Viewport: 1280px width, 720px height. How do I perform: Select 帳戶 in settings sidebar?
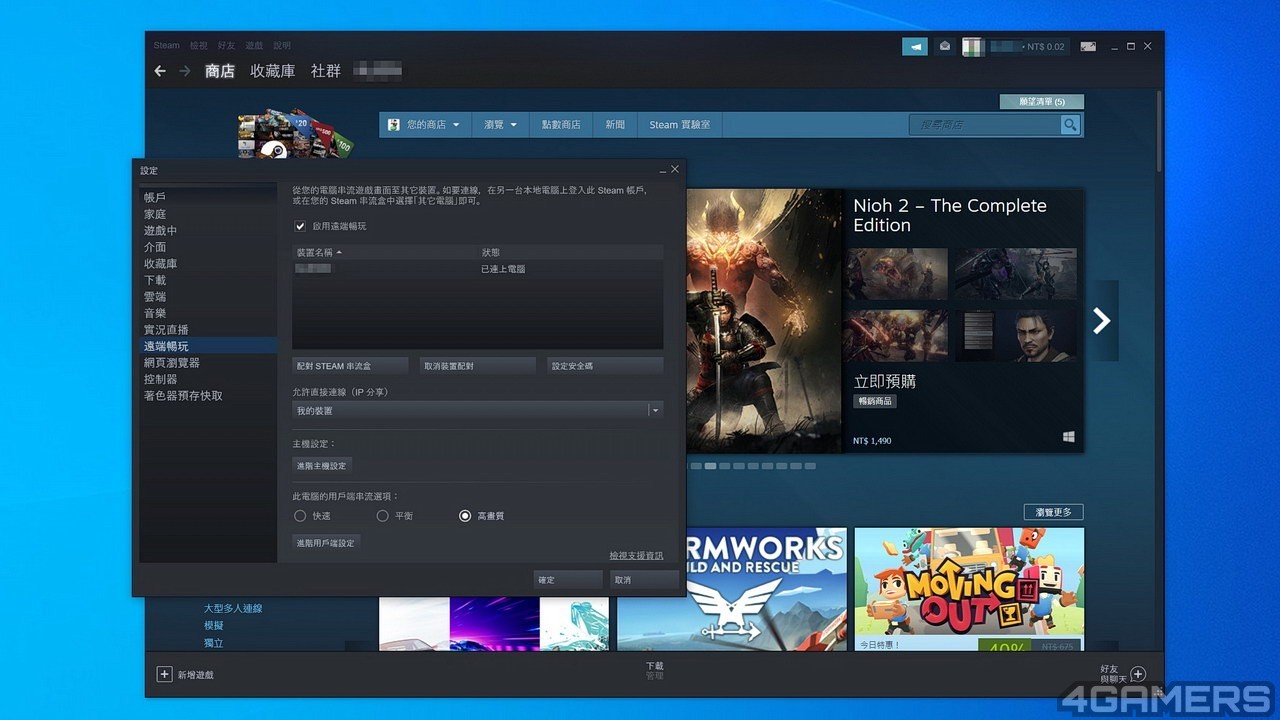point(208,198)
